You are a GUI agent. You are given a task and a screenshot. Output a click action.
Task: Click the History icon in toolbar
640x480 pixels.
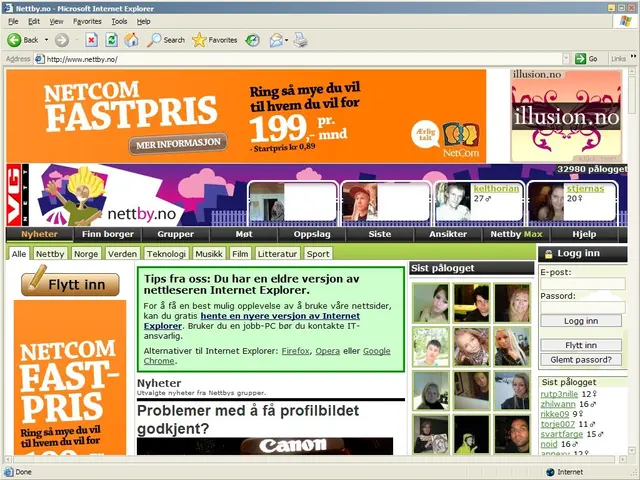252,40
